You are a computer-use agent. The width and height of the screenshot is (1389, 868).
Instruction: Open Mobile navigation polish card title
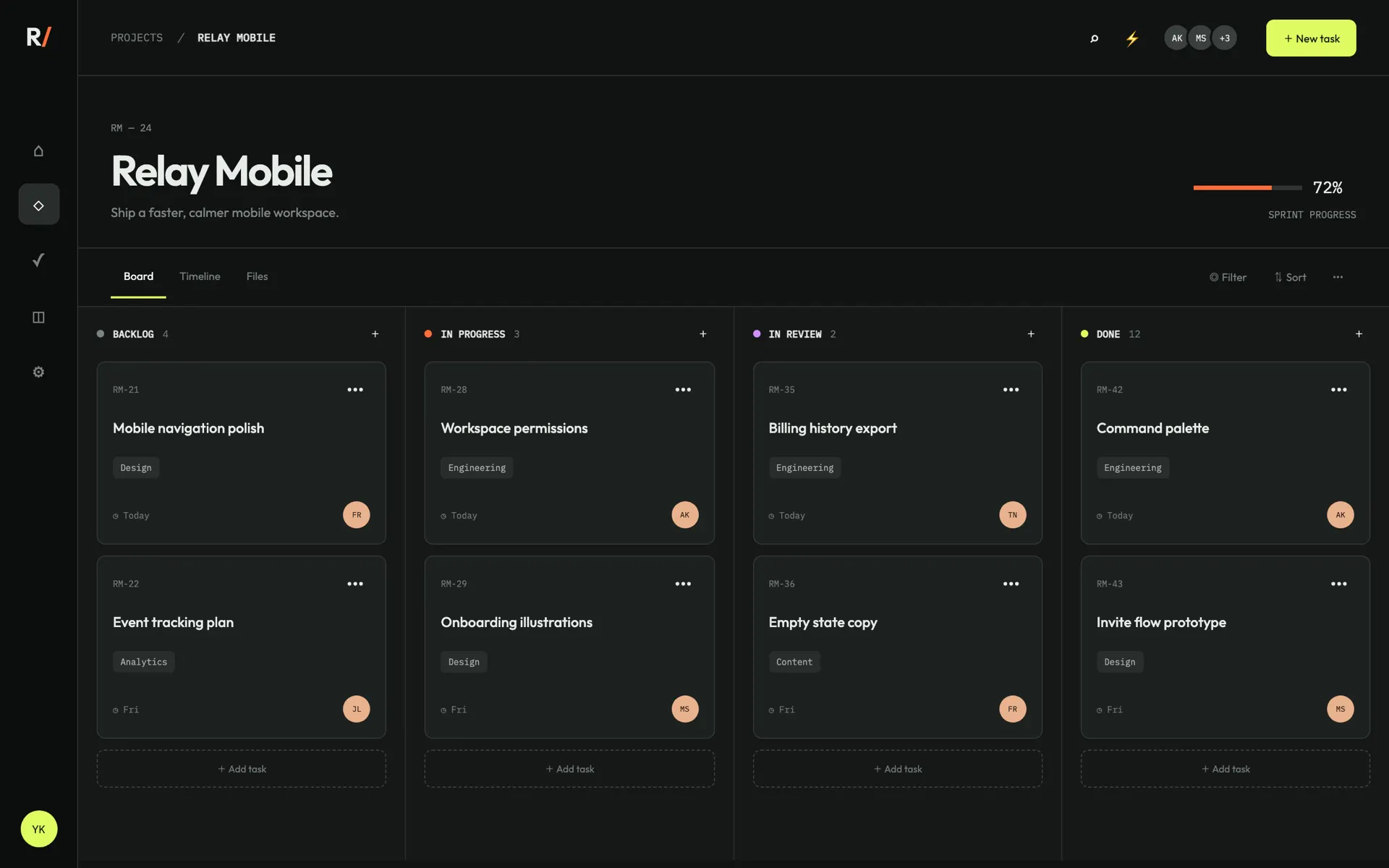click(188, 428)
